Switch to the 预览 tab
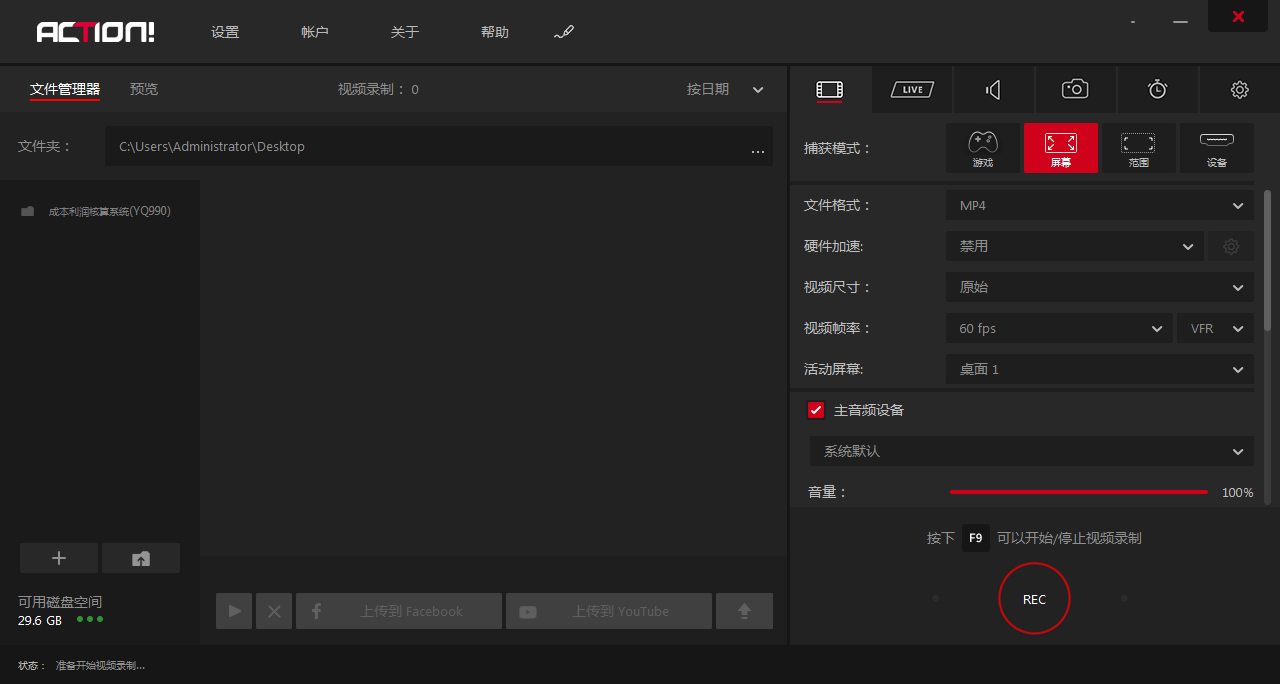The width and height of the screenshot is (1280, 684). (144, 89)
